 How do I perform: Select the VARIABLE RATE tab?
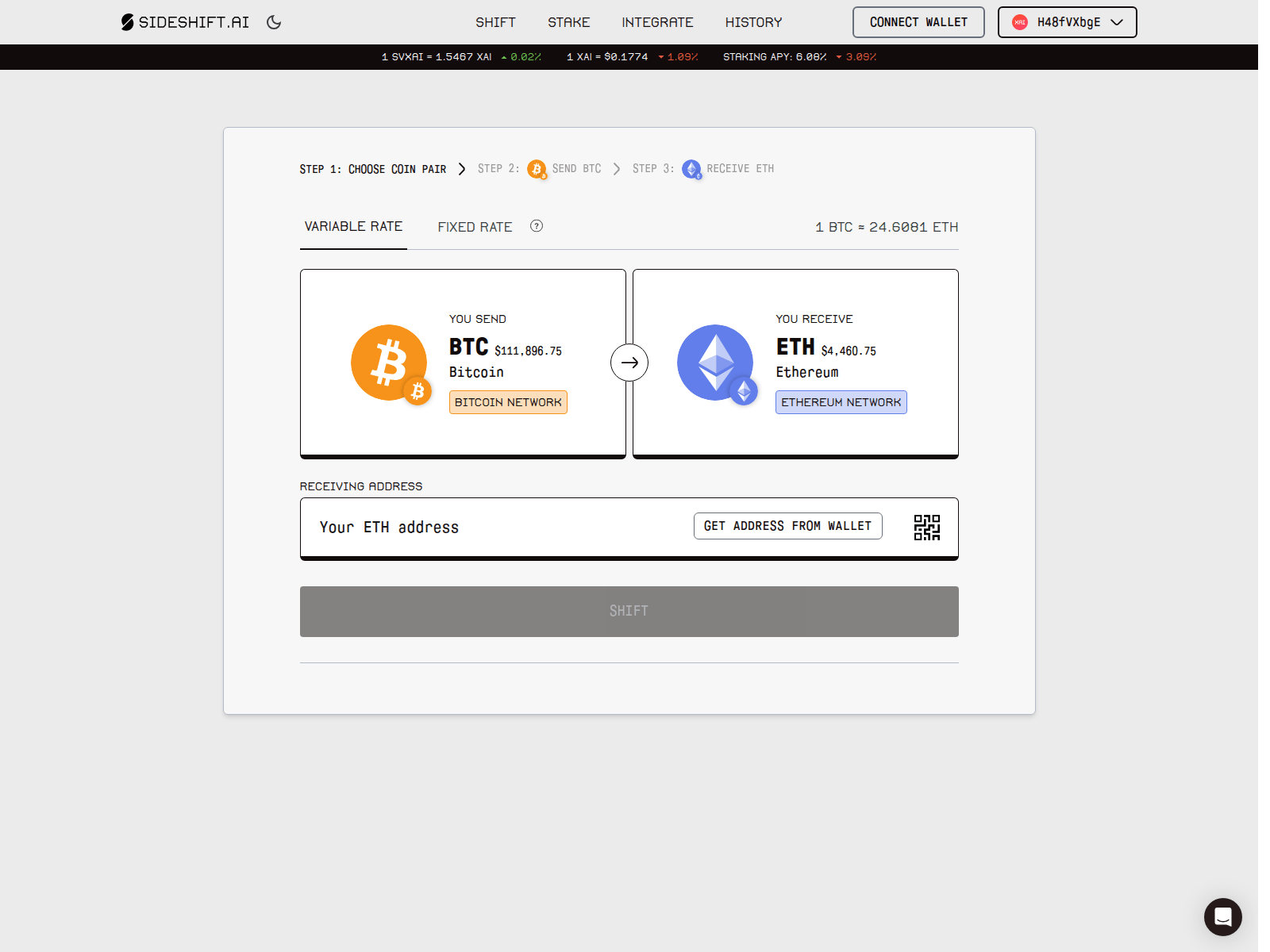click(x=353, y=227)
